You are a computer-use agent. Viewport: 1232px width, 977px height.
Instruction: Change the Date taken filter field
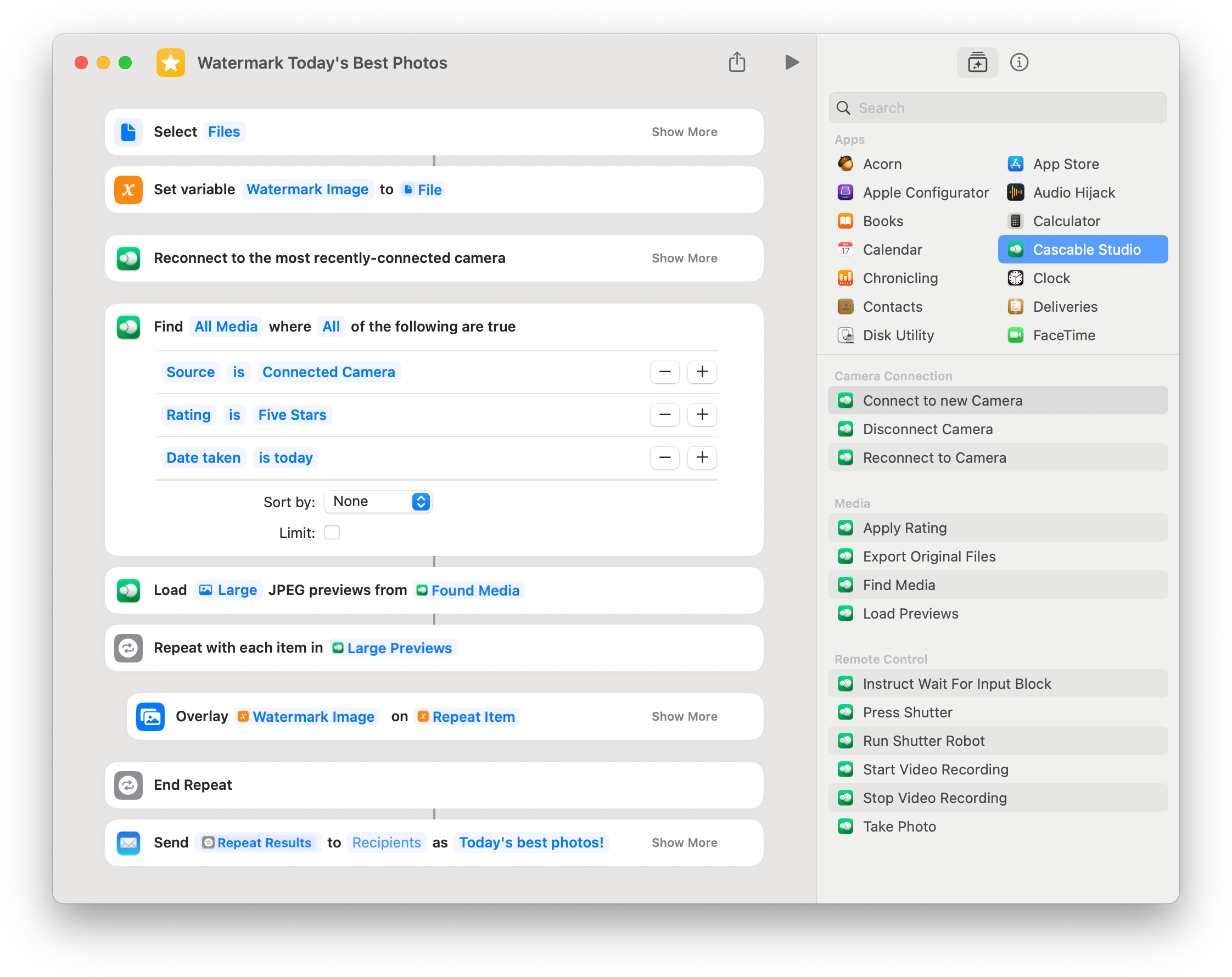(x=204, y=458)
